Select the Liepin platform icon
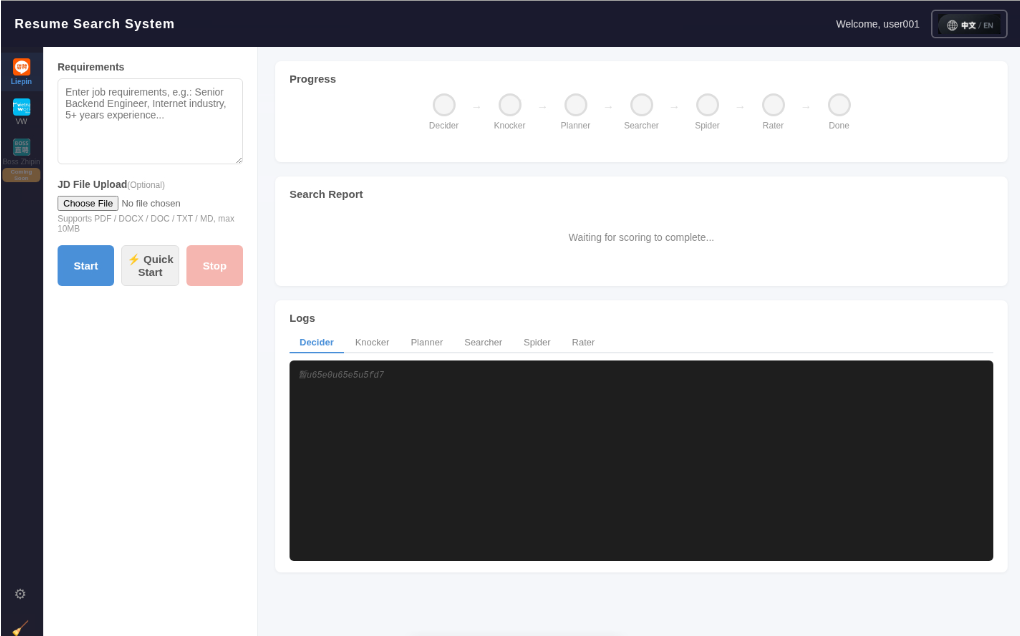Viewport: 1020px width, 636px height. click(21, 67)
